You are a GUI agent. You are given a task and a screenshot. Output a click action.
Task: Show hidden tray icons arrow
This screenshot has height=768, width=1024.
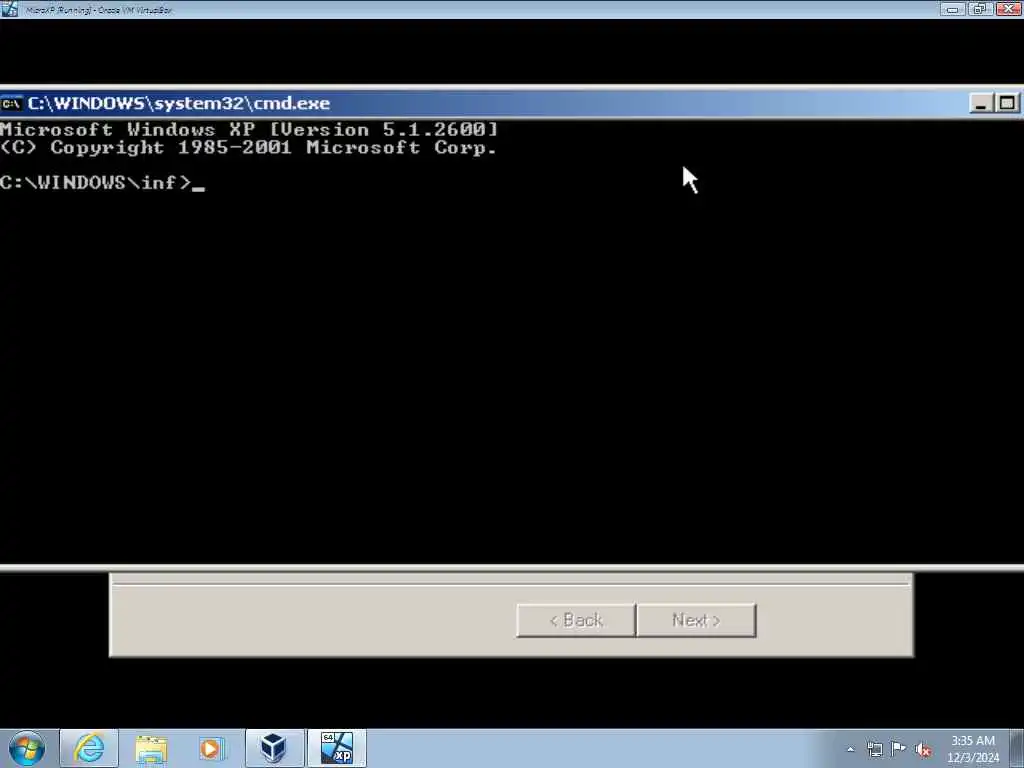click(x=850, y=750)
